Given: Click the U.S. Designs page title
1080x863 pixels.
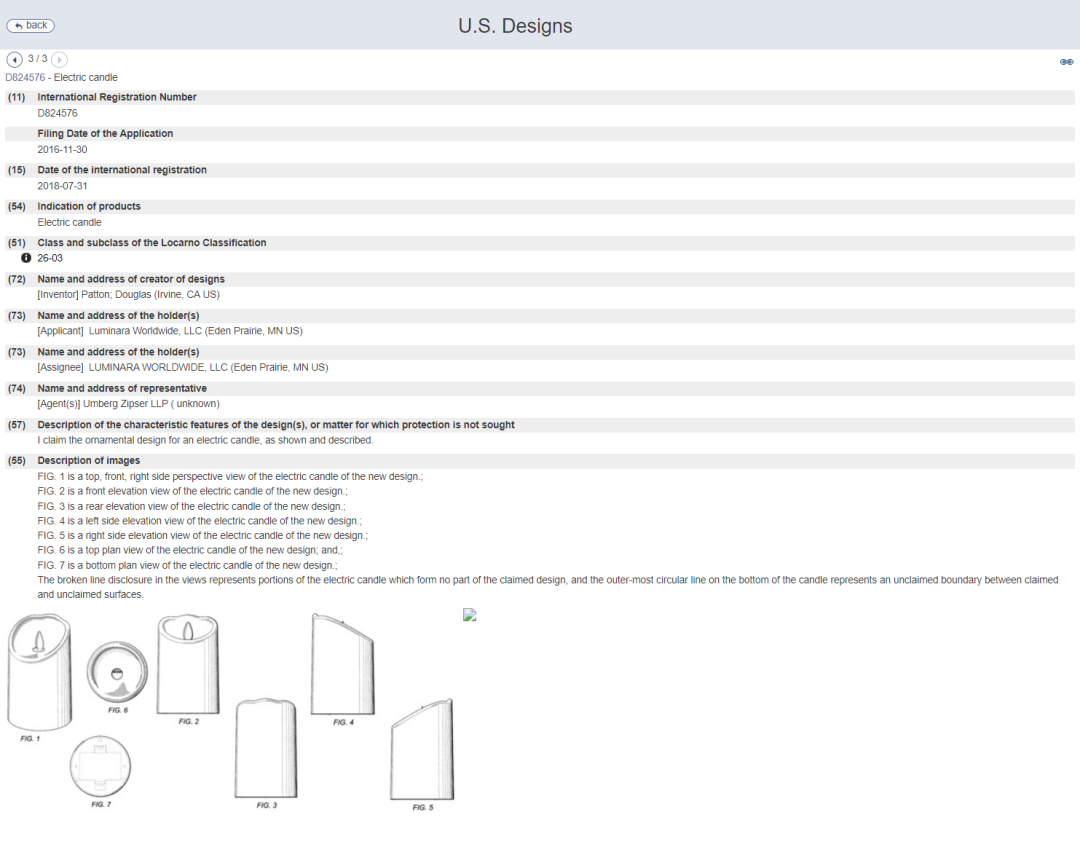Looking at the screenshot, I should (x=515, y=26).
